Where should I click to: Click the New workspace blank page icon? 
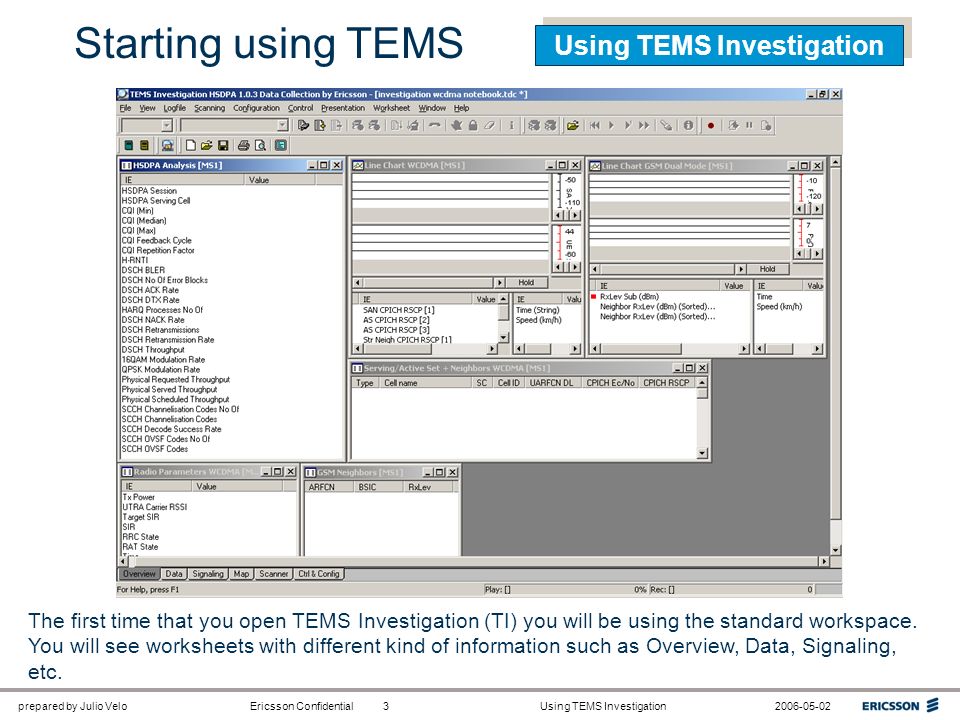(x=190, y=145)
